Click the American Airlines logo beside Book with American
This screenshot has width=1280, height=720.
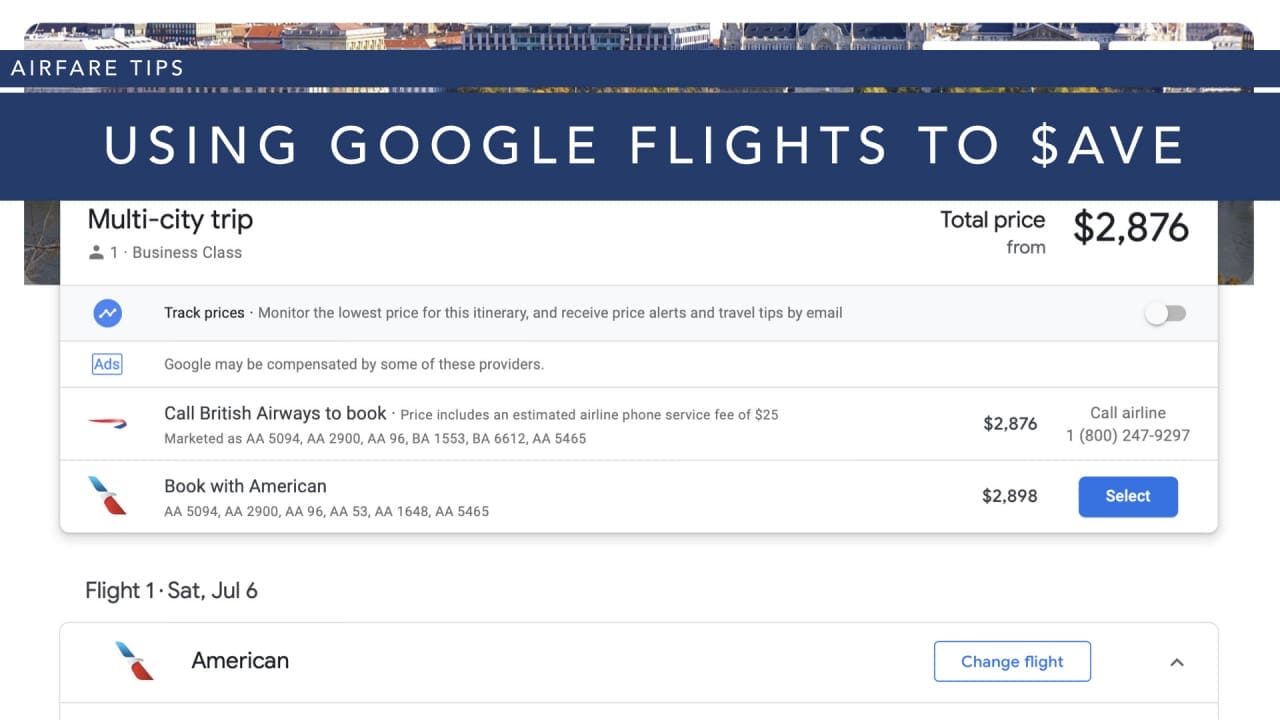pos(107,496)
